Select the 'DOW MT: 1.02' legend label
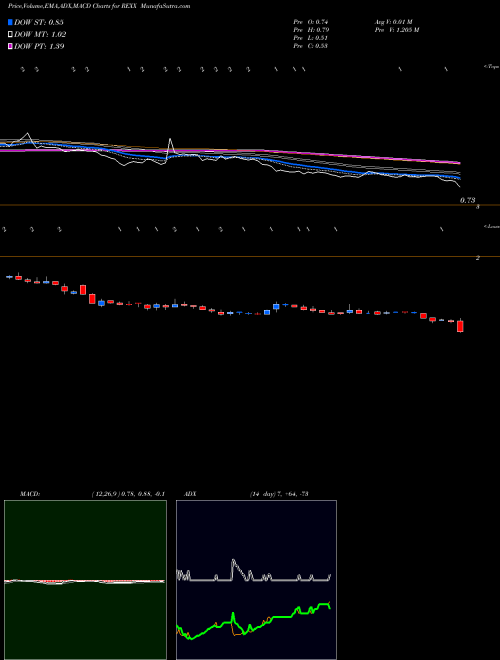The height and width of the screenshot is (660, 500). 40,35
